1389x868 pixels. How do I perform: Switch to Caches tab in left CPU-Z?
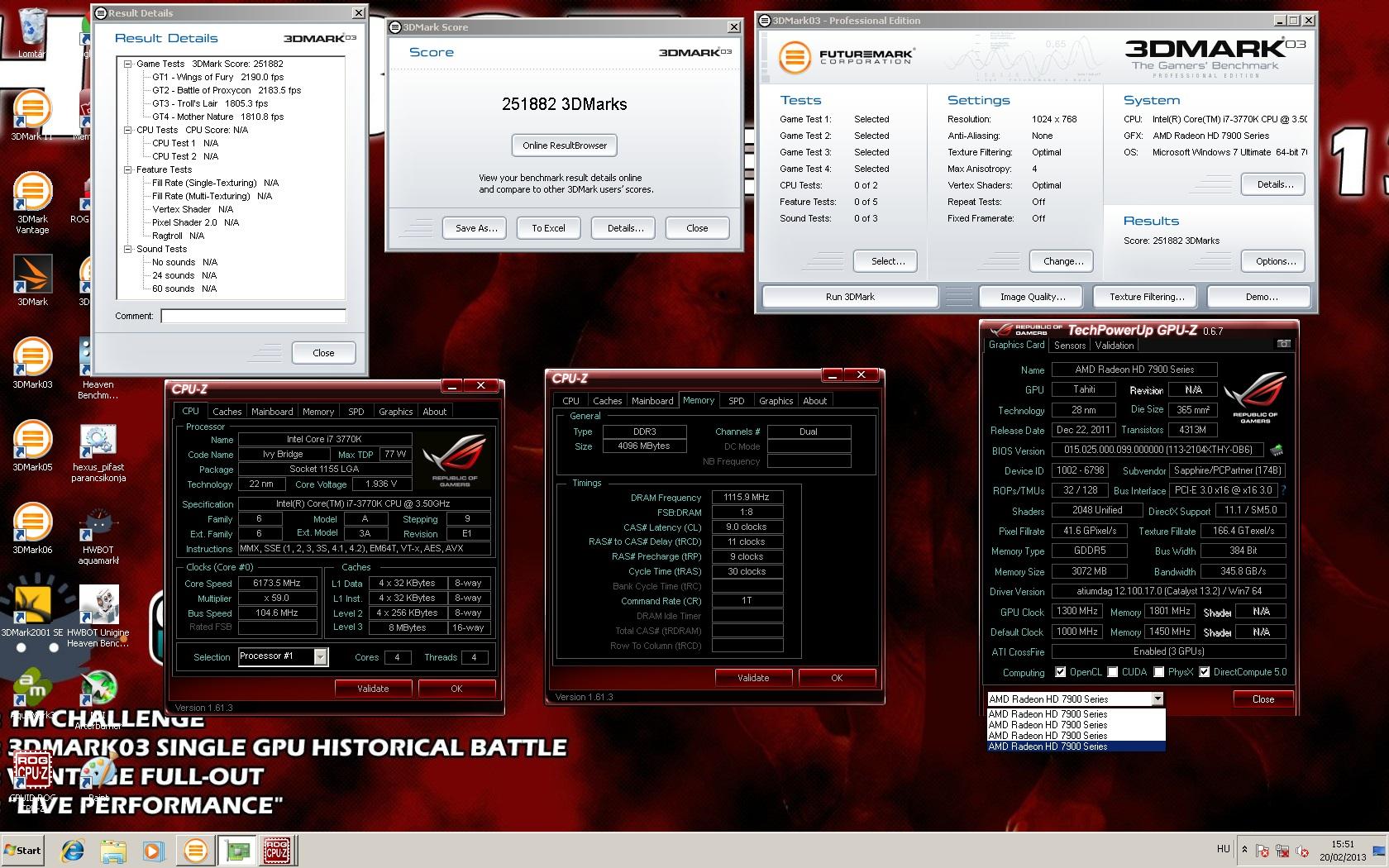[x=227, y=412]
